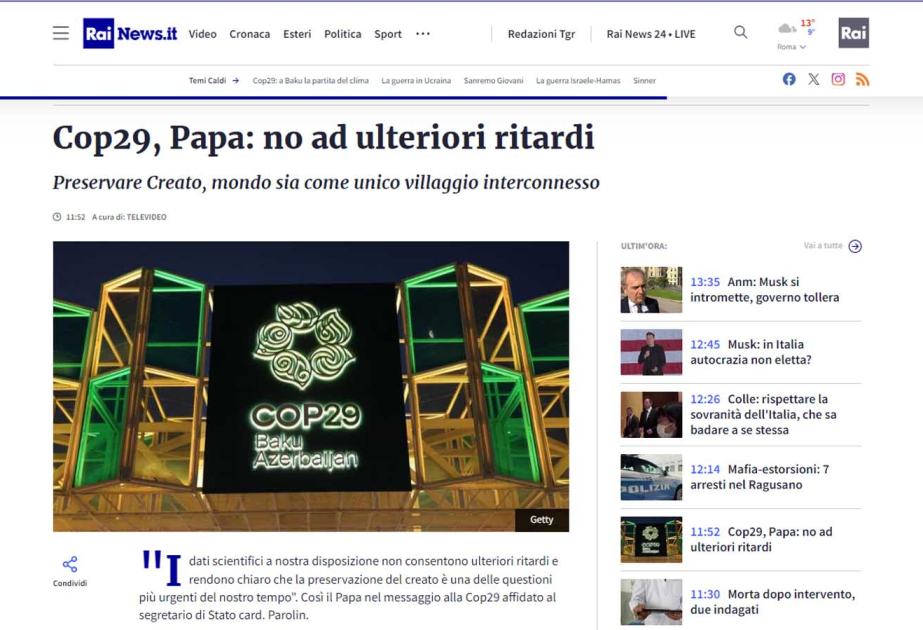Viewport: 923px width, 630px height.
Task: Click the Getty image credit label
Action: click(x=542, y=520)
